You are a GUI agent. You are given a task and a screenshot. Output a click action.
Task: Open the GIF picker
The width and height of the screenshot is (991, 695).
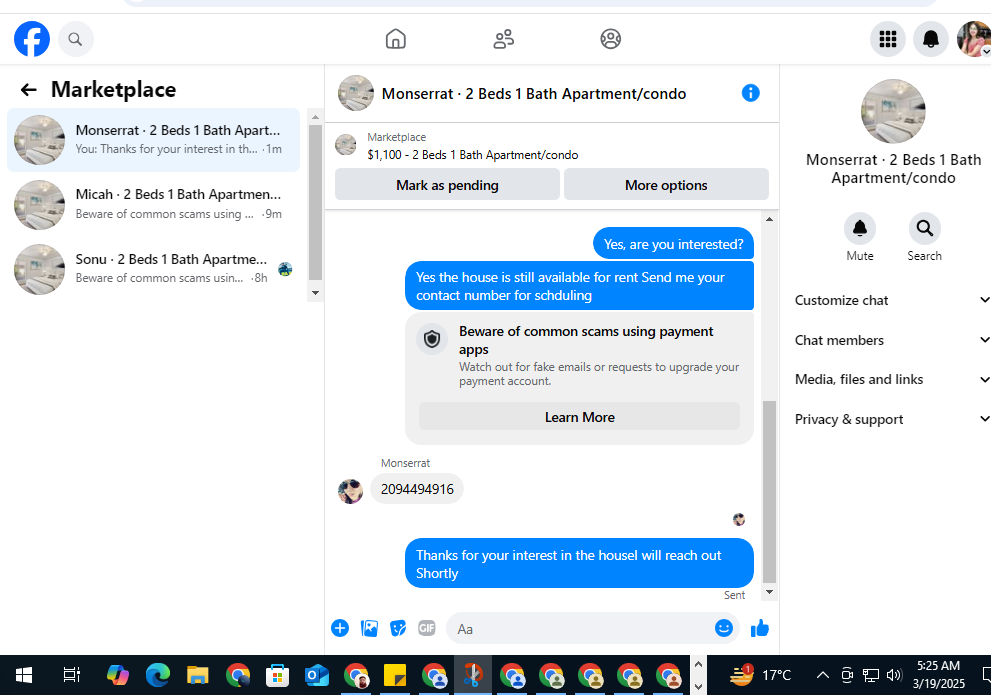click(427, 628)
